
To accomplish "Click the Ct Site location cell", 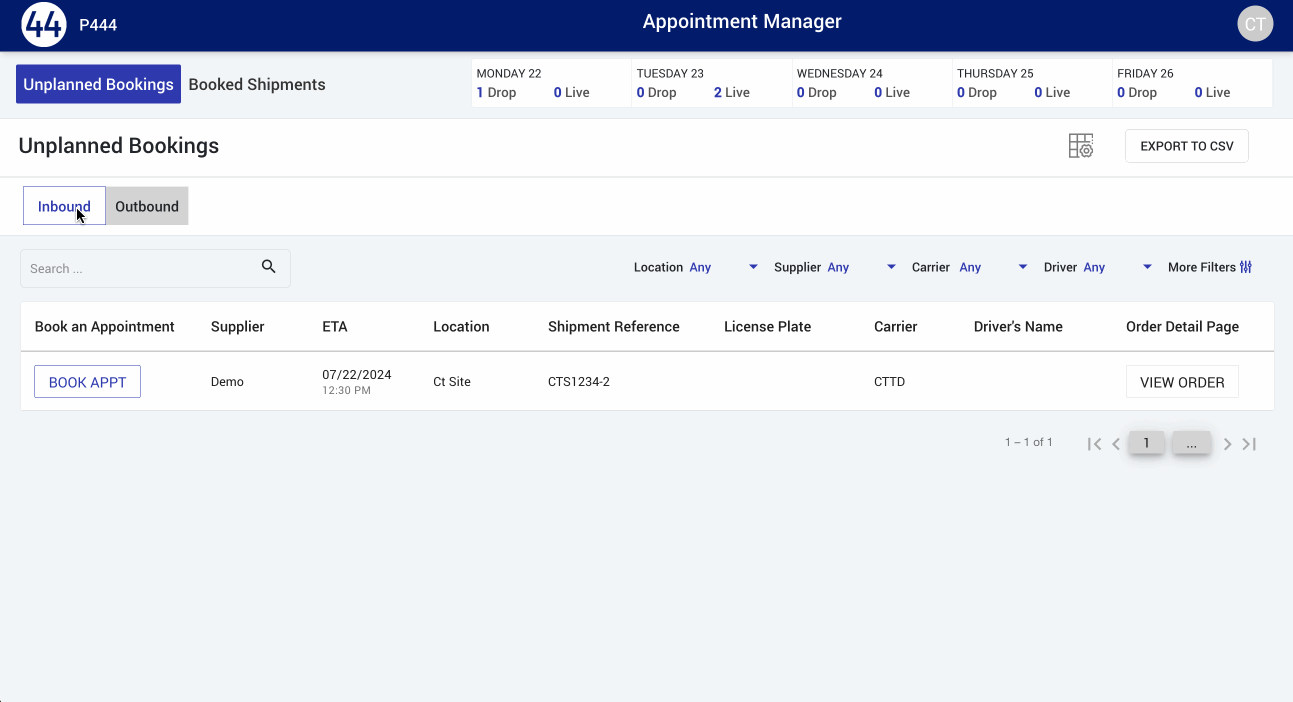I will [452, 382].
